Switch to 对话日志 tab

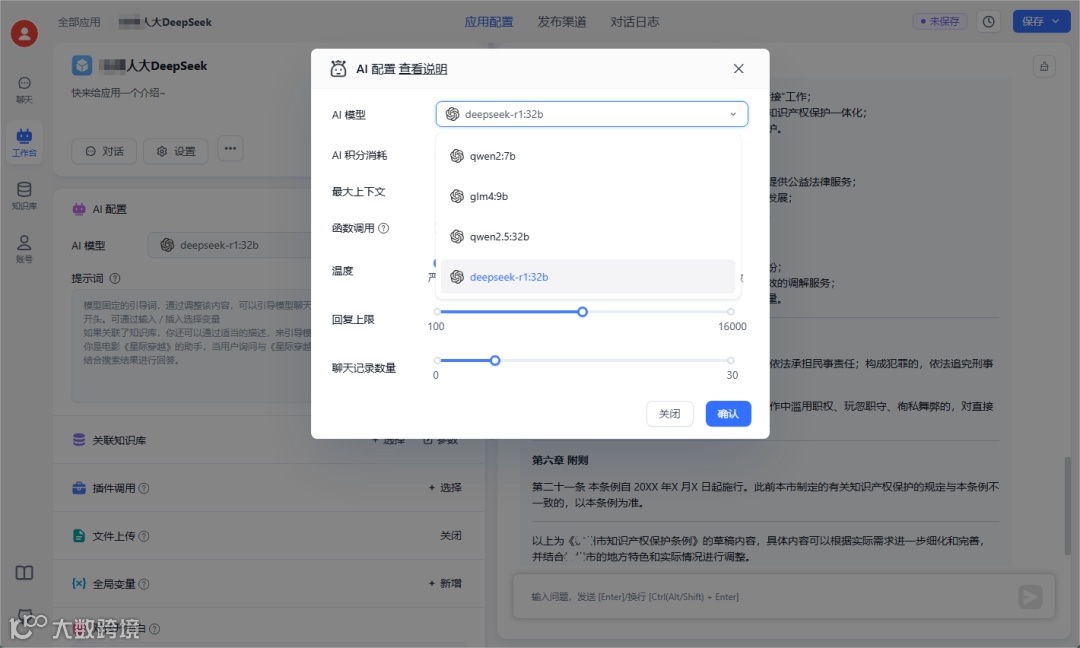634,22
